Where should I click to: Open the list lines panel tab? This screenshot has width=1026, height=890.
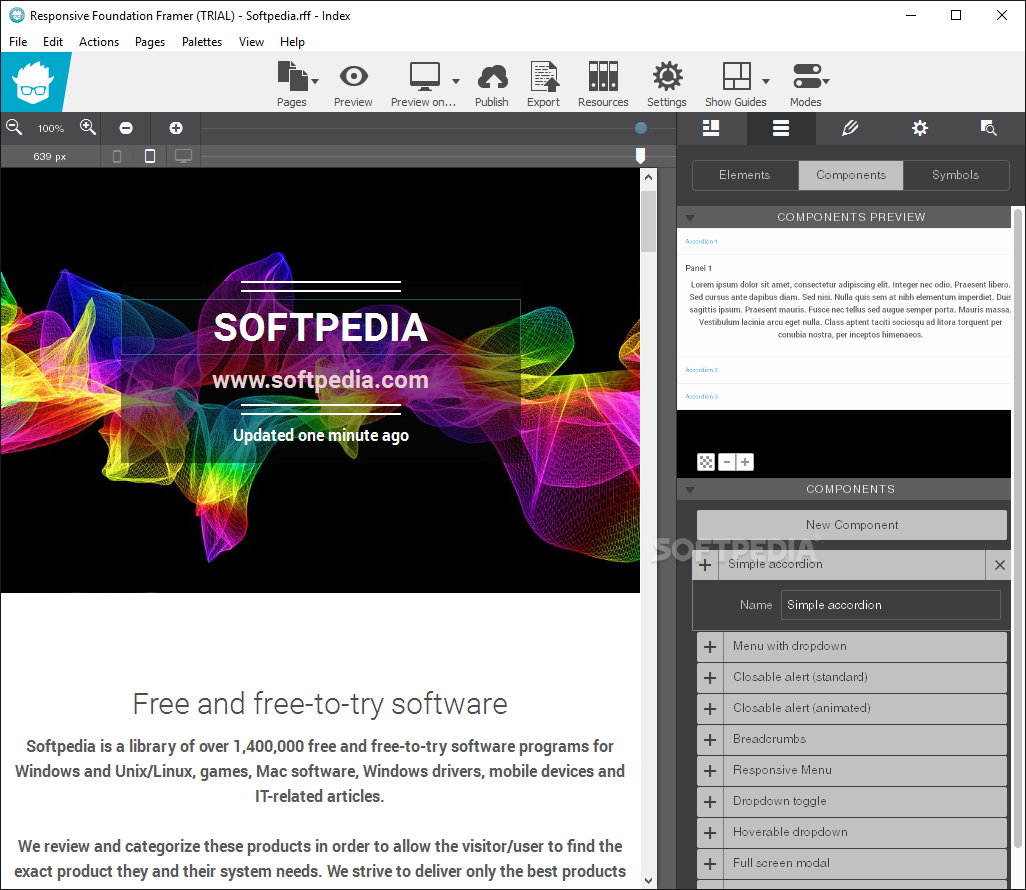coord(781,128)
